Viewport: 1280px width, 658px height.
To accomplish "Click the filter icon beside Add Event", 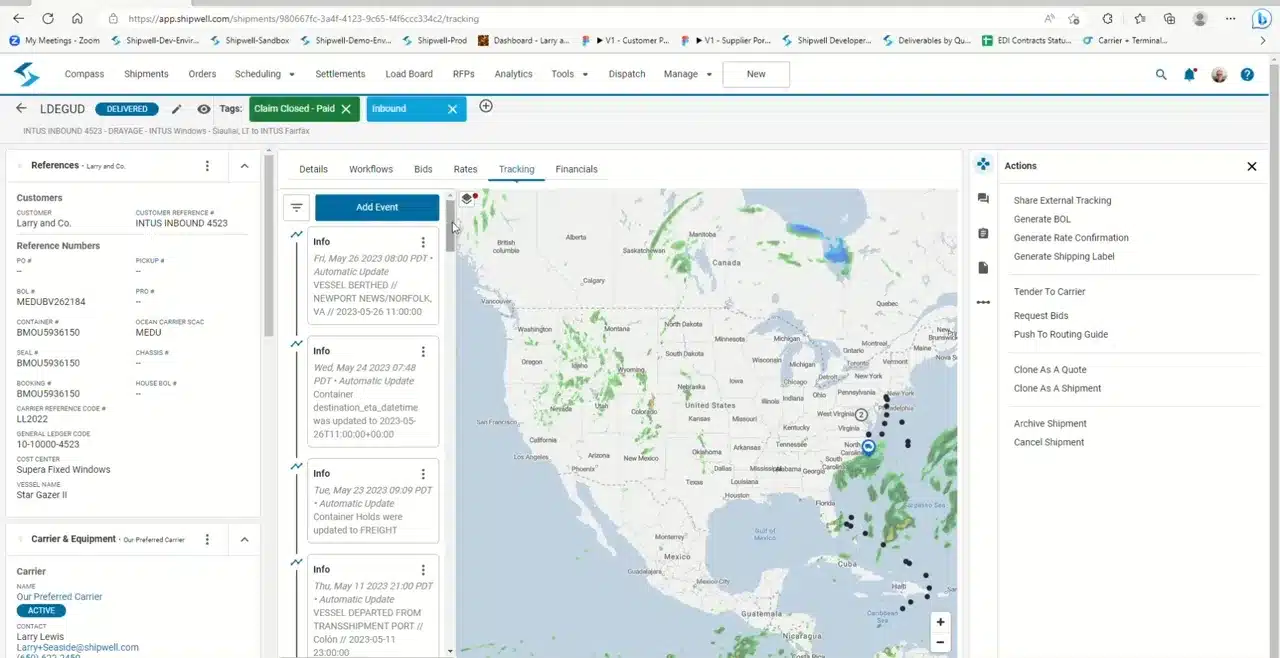I will [296, 207].
